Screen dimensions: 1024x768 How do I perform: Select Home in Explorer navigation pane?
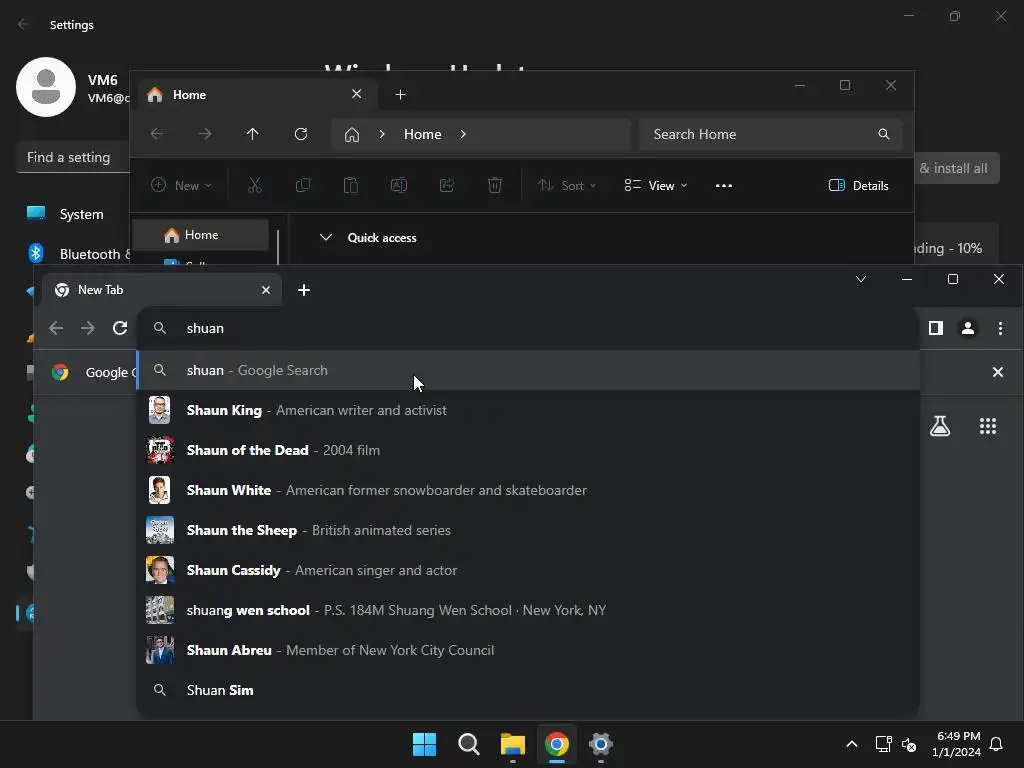[x=200, y=235]
